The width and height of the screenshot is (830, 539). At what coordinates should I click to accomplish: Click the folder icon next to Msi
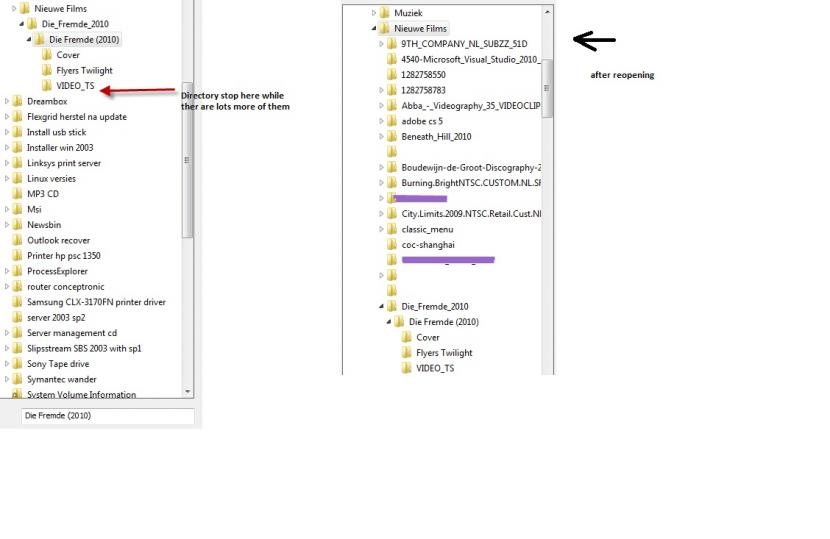(x=17, y=209)
